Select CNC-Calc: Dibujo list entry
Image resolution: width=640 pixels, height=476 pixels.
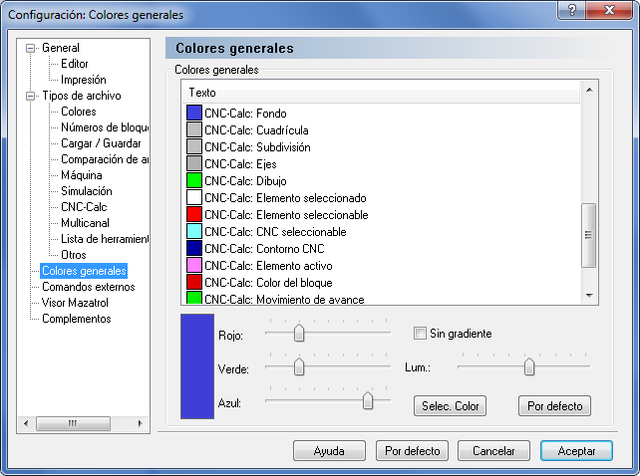245,181
